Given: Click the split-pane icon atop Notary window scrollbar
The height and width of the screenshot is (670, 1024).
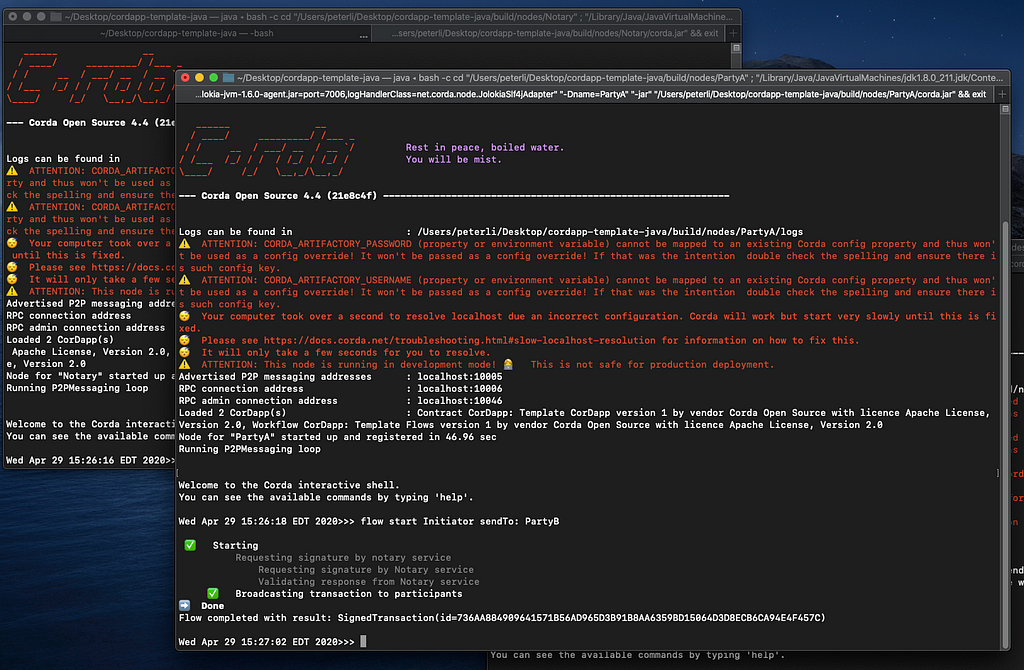Looking at the screenshot, I should (x=736, y=48).
